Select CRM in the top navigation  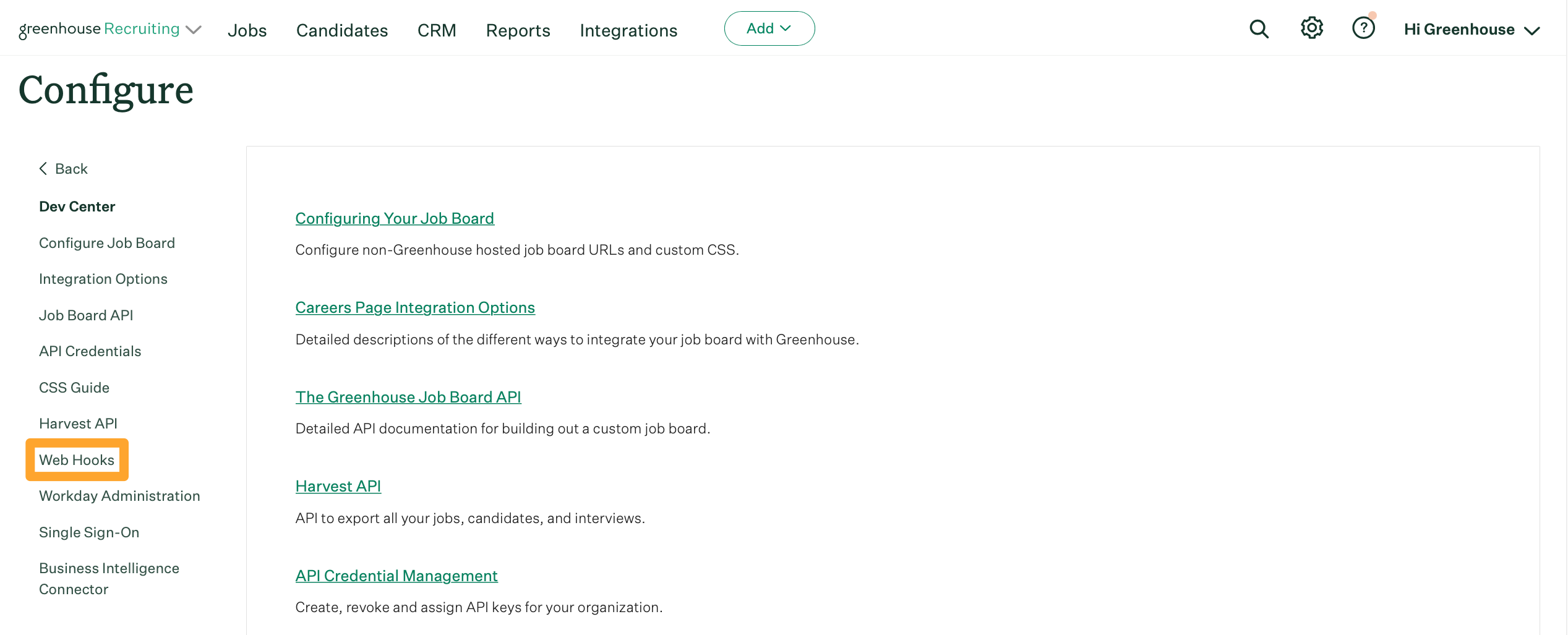point(437,30)
